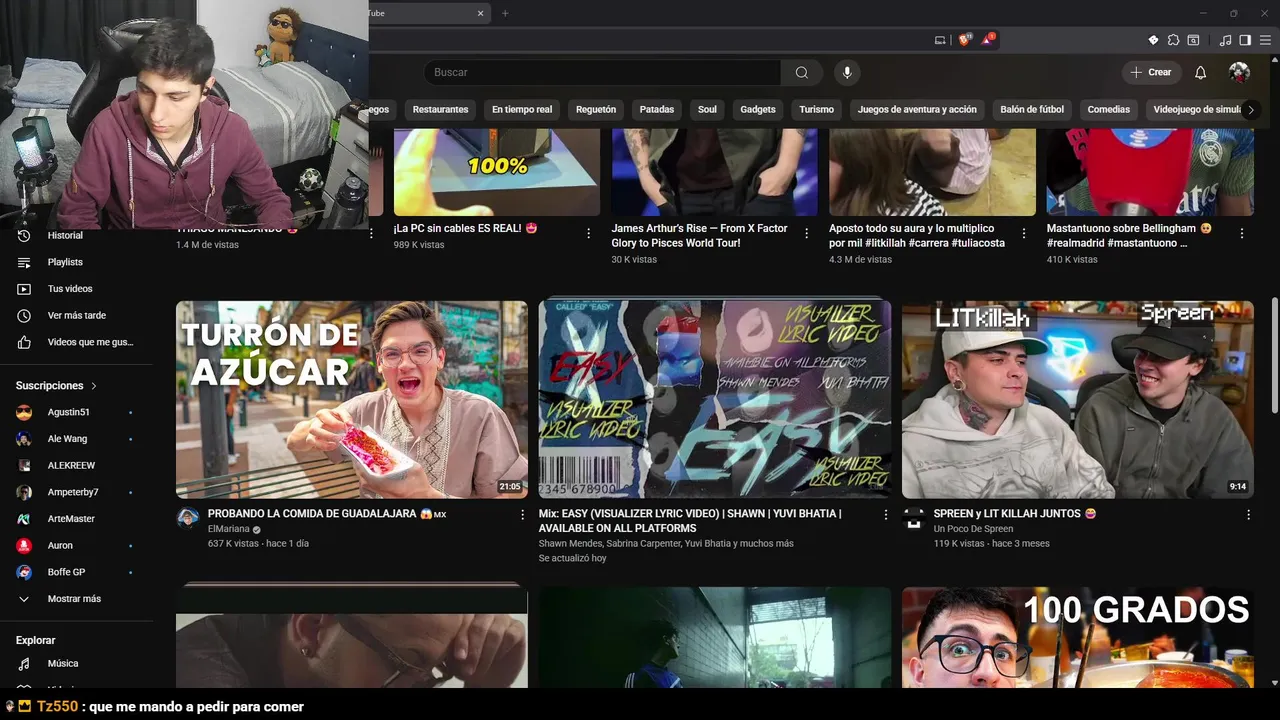Image resolution: width=1280 pixels, height=720 pixels.
Task: Expand the Suscripciones section chevron
Action: 94,386
